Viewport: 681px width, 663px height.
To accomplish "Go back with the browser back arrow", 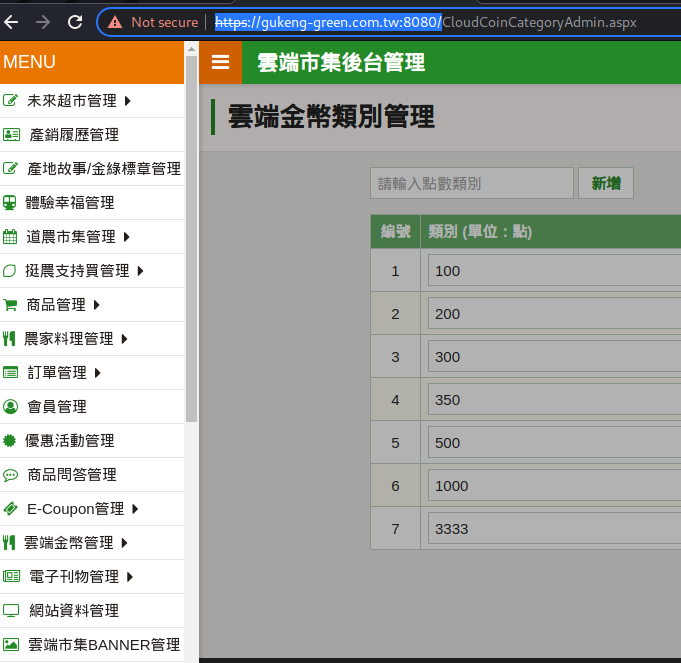I will [x=11, y=22].
